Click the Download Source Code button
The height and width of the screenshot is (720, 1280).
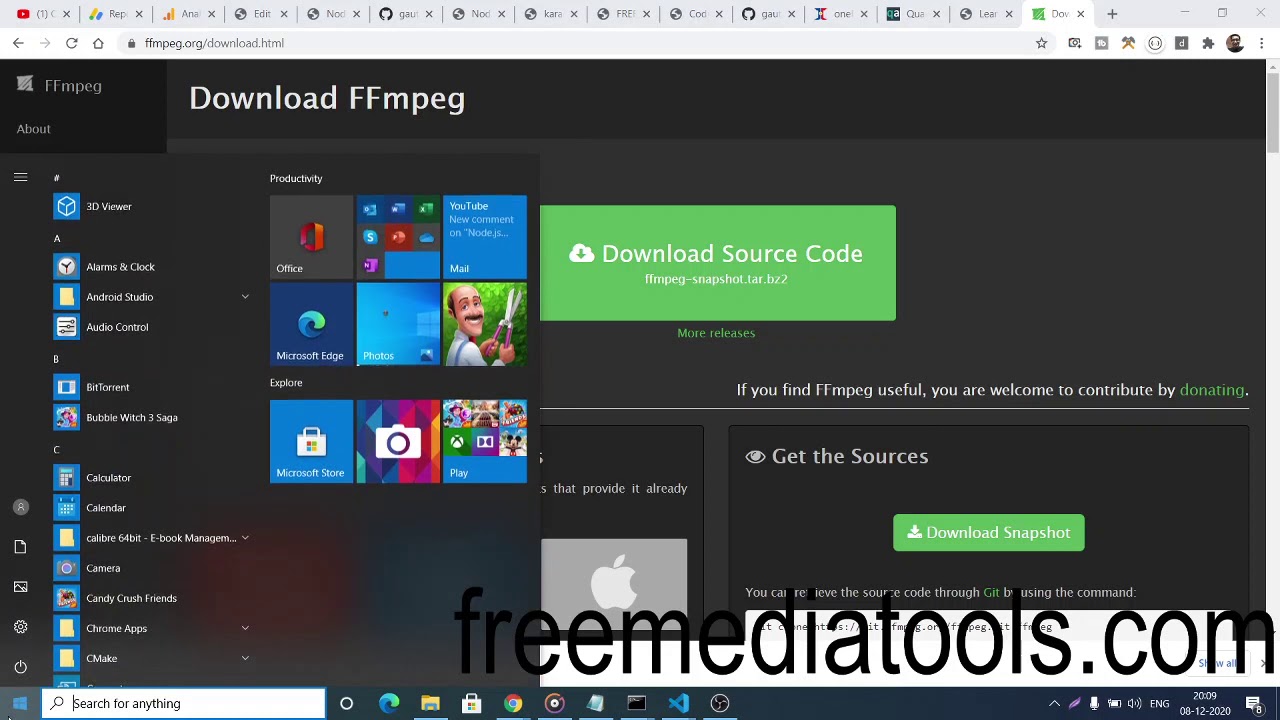click(x=717, y=263)
